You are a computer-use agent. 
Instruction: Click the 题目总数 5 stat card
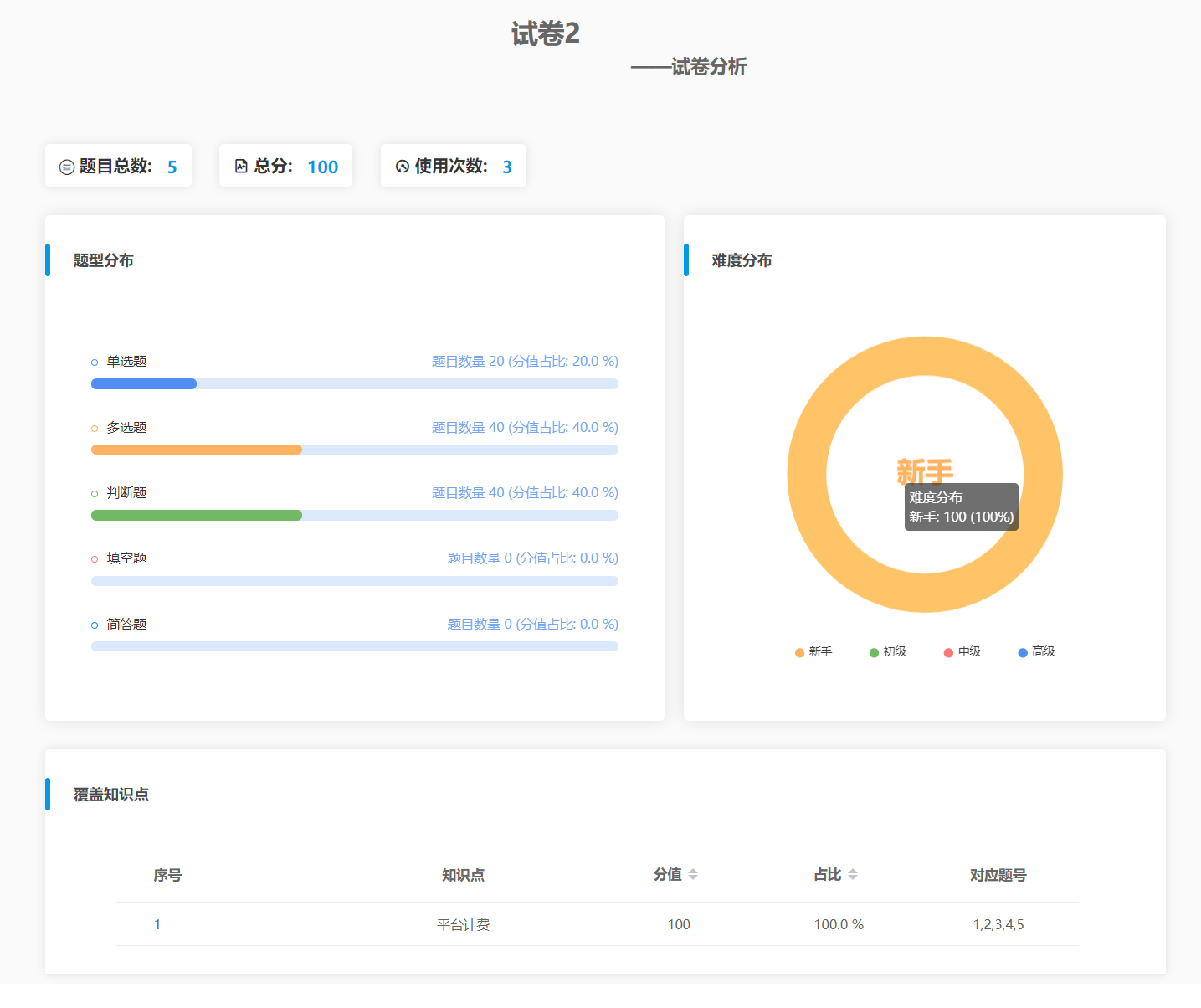click(118, 166)
